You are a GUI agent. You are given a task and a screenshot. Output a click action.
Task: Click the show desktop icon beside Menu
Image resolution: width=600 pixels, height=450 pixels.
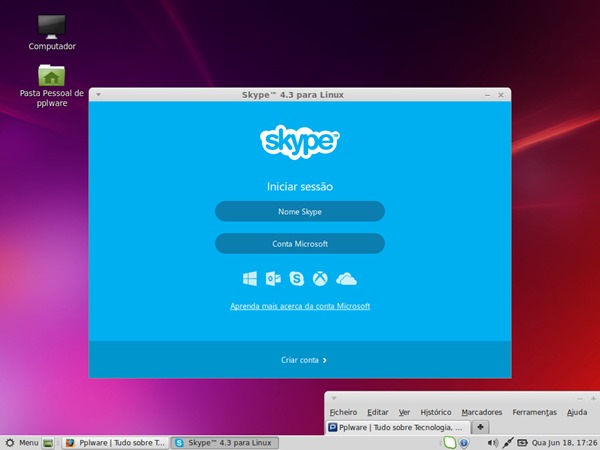48,443
